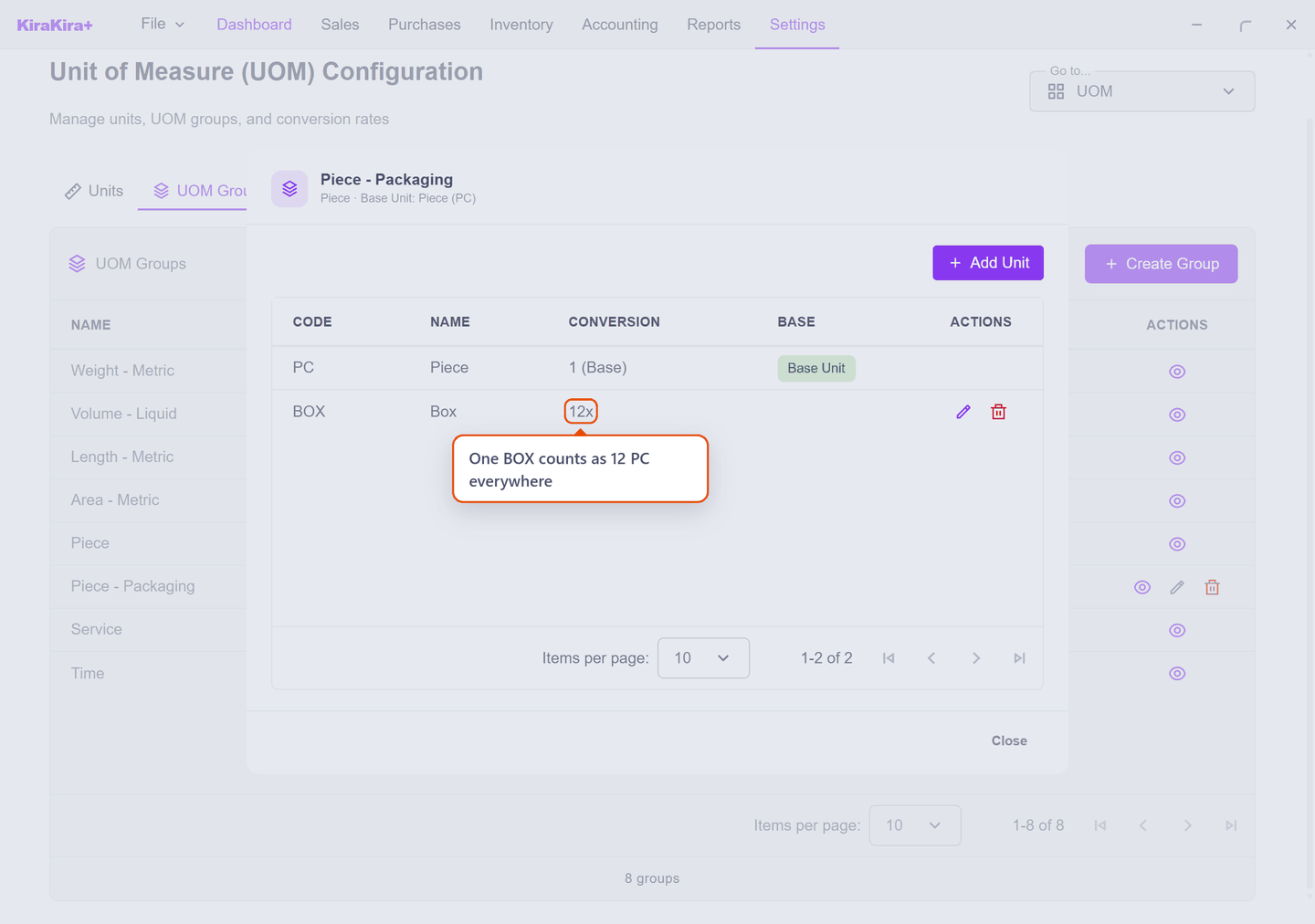Open dialog Items per page dropdown
This screenshot has height=924, width=1315.
tap(703, 658)
